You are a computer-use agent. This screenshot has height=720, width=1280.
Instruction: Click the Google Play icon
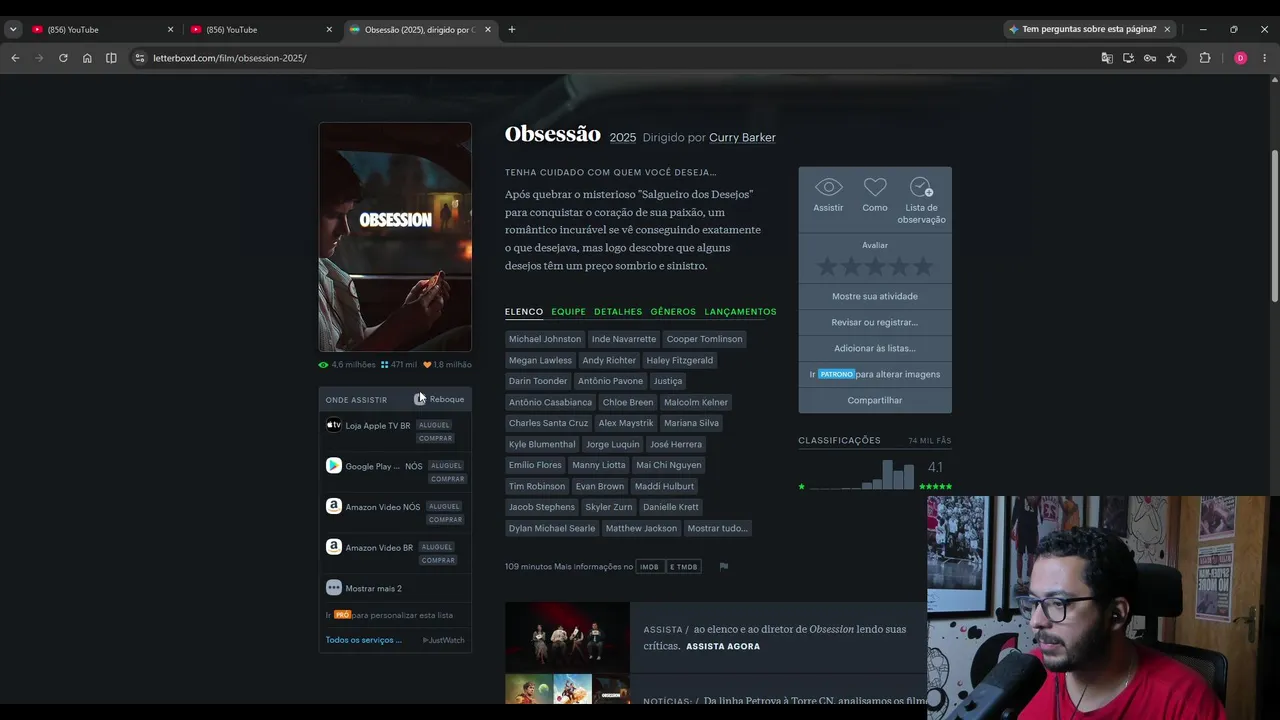(x=334, y=466)
